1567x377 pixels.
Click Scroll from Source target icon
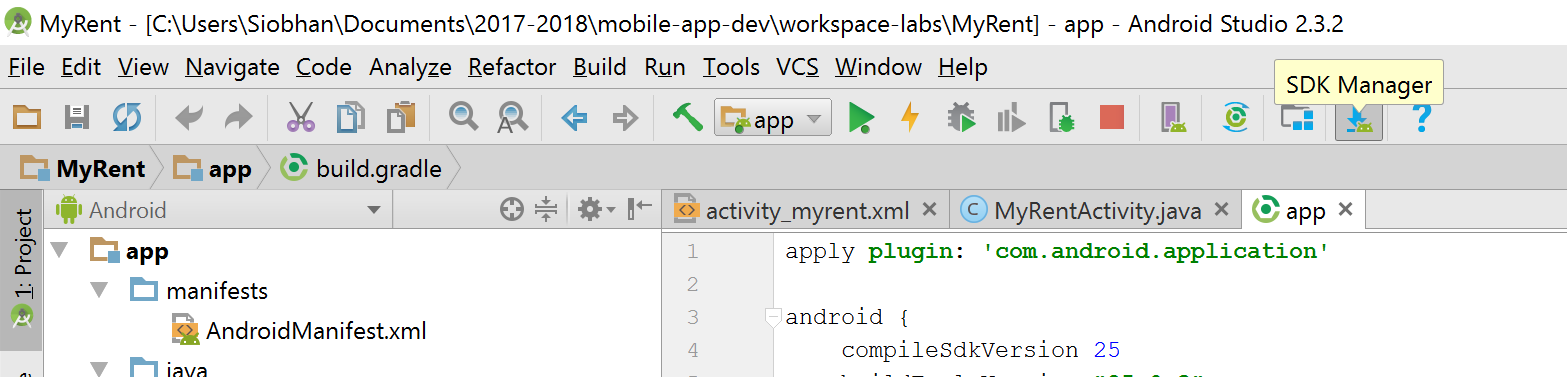tap(512, 209)
